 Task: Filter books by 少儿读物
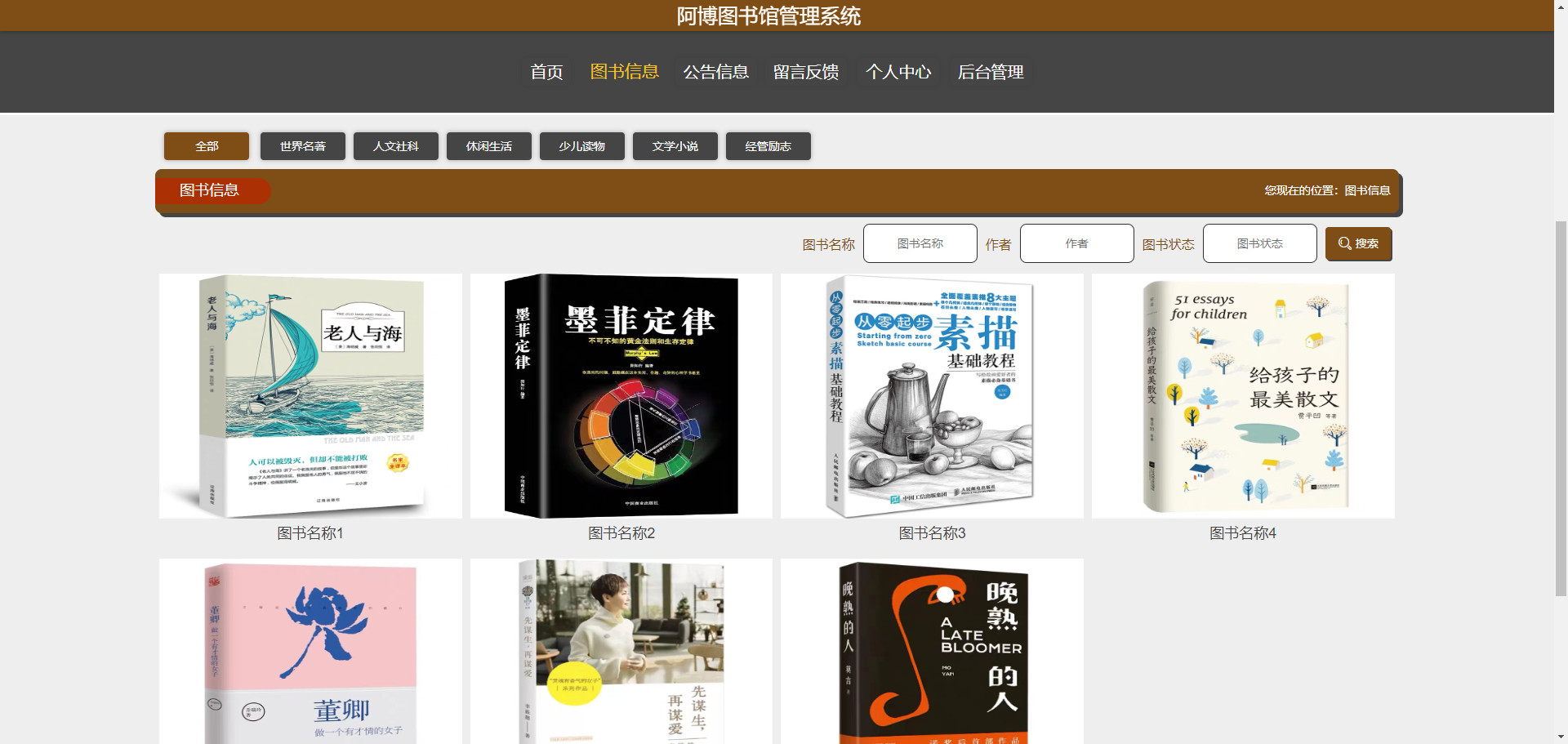point(582,146)
